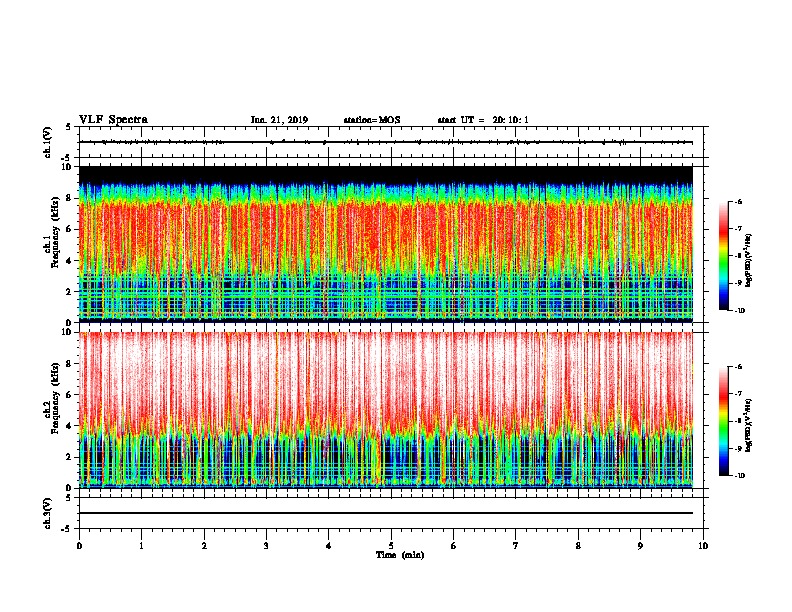Click the ch.1 frequency tick label "2"
The height and width of the screenshot is (612, 792).
(x=69, y=292)
